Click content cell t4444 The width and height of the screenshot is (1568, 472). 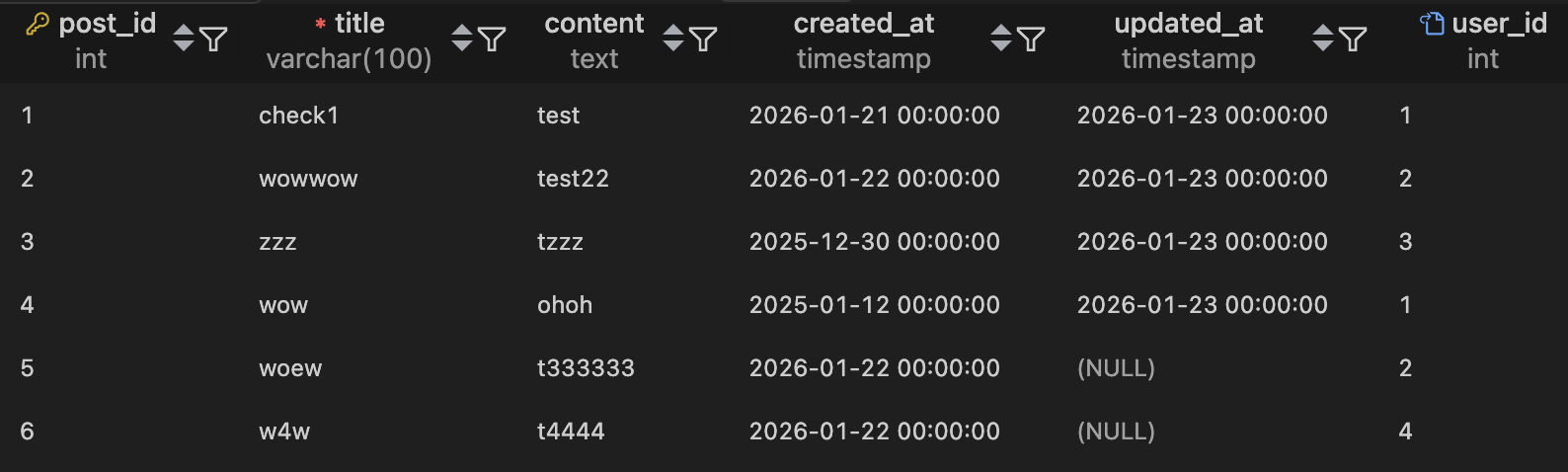[x=571, y=432]
